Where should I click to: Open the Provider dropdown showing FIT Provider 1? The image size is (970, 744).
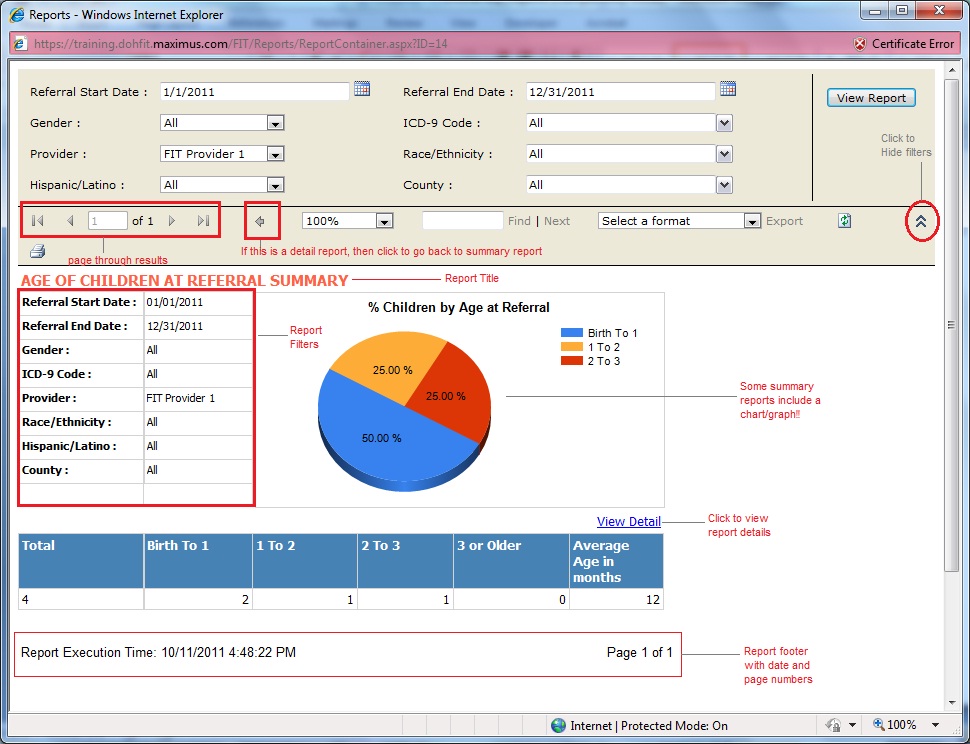click(x=276, y=154)
